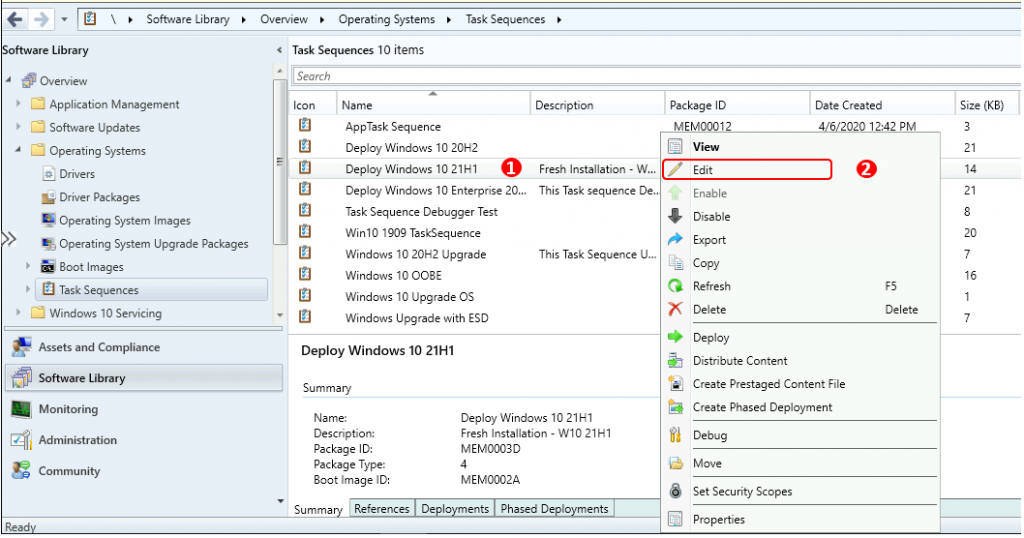This screenshot has width=1024, height=538.
Task: Click the Operating Systems breadcrumb
Action: [386, 20]
